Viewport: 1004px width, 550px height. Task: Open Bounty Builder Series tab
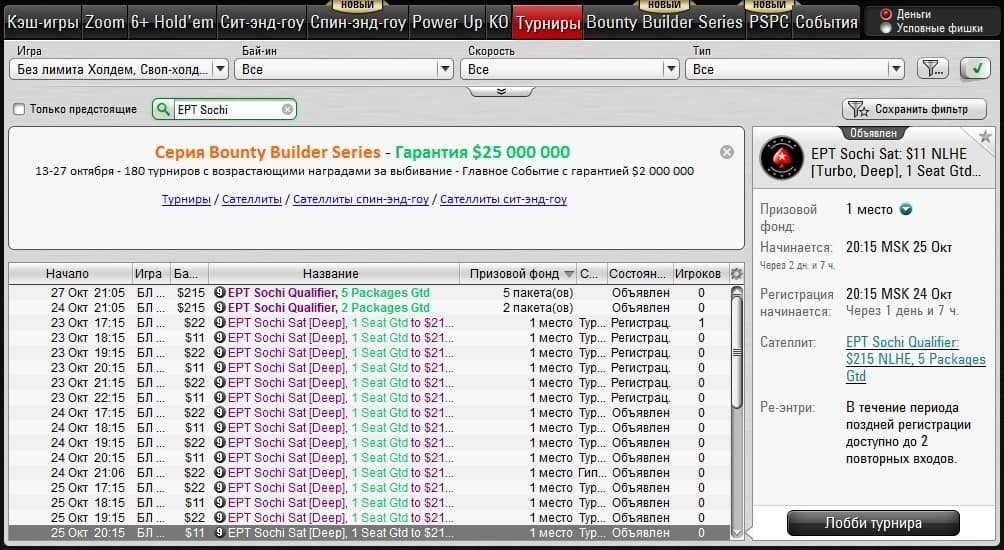(x=664, y=22)
